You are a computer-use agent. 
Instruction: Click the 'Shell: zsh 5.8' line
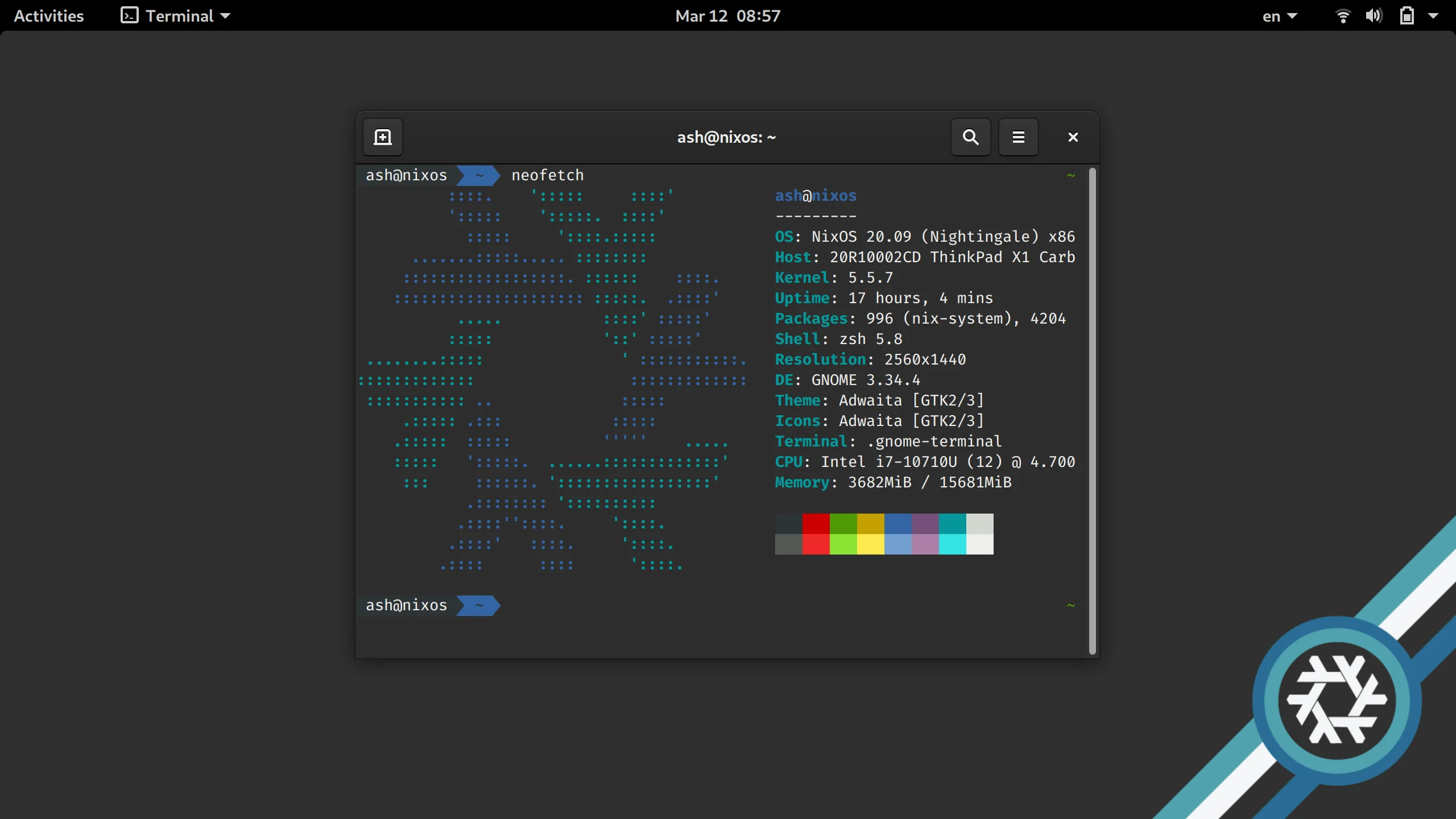coord(838,339)
